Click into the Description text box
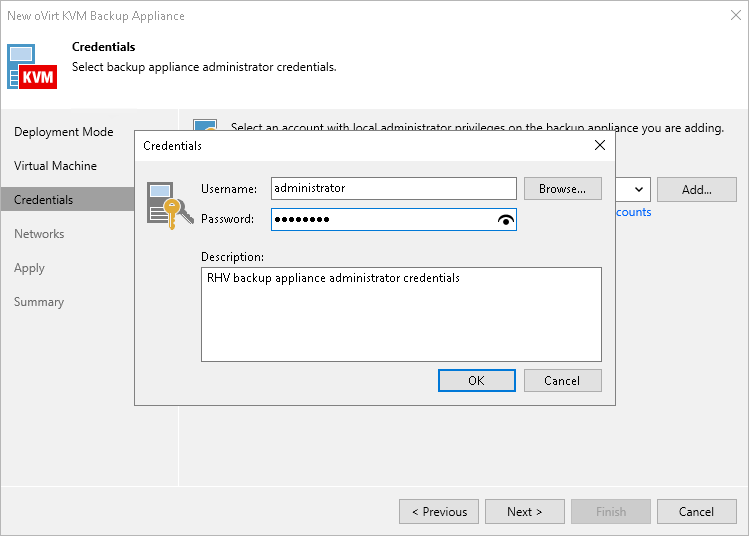 tap(401, 314)
